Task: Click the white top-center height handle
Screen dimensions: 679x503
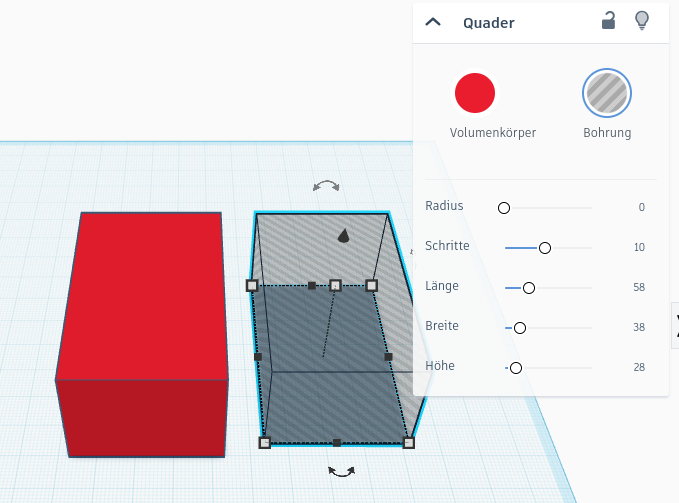Action: pyautogui.click(x=335, y=285)
